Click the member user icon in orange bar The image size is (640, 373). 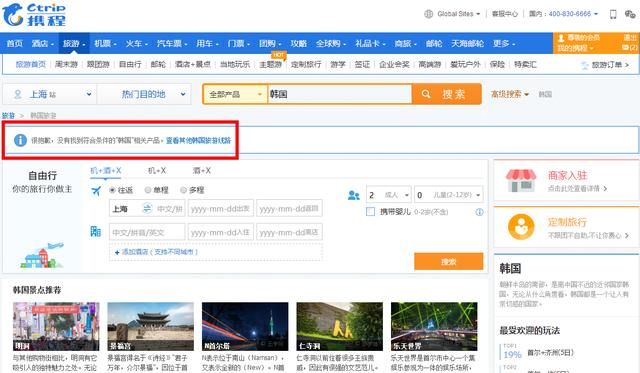(561, 38)
